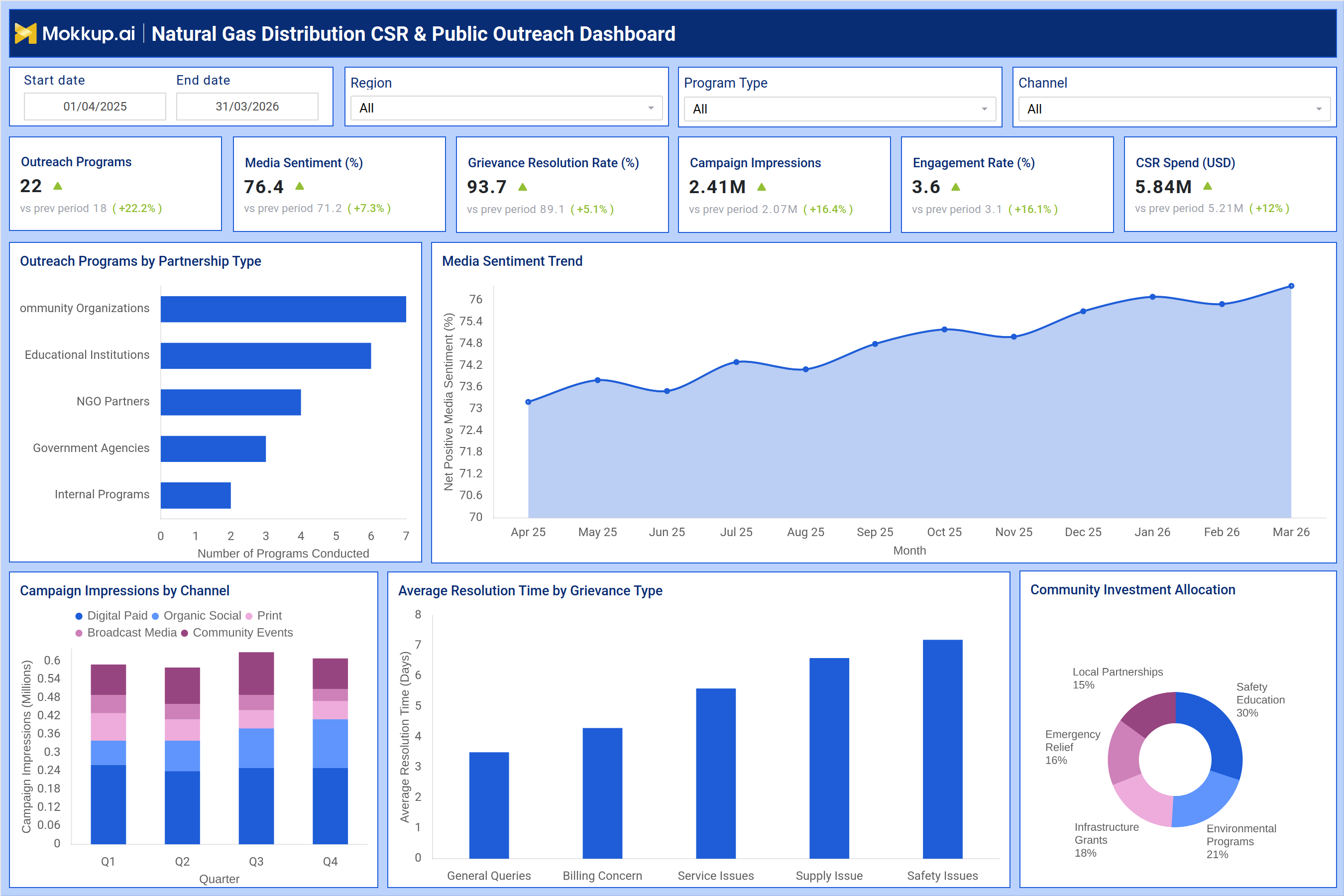The image size is (1344, 896).
Task: Click the Start date input field
Action: 95,107
